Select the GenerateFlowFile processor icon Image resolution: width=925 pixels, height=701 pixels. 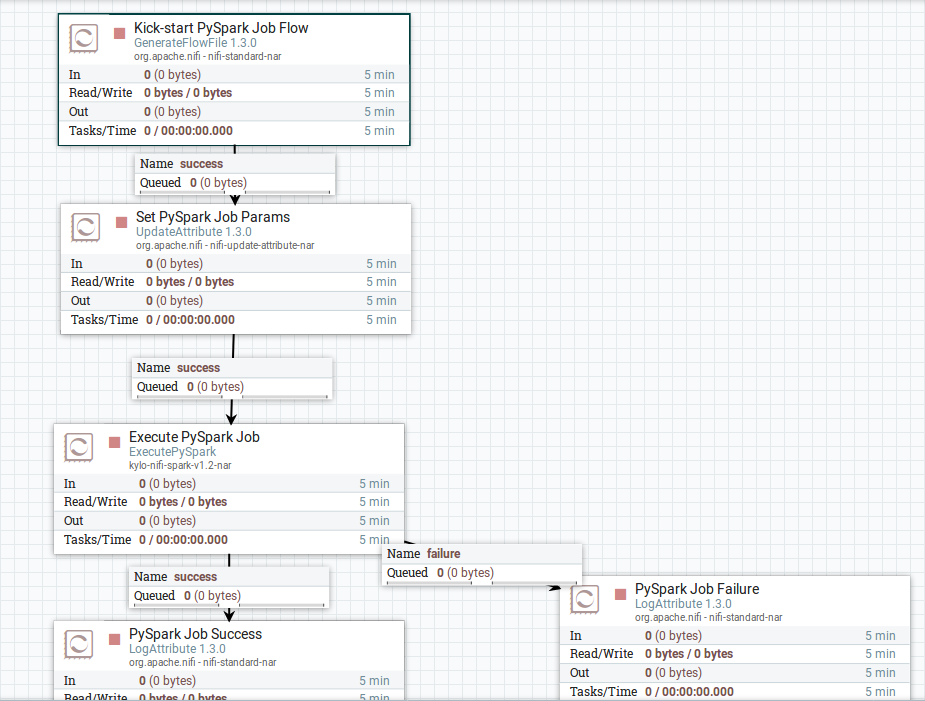point(83,39)
